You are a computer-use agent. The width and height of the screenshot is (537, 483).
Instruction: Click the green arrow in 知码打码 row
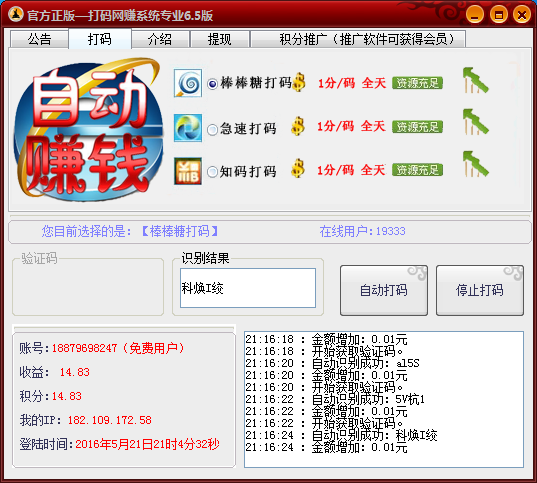[x=475, y=164]
